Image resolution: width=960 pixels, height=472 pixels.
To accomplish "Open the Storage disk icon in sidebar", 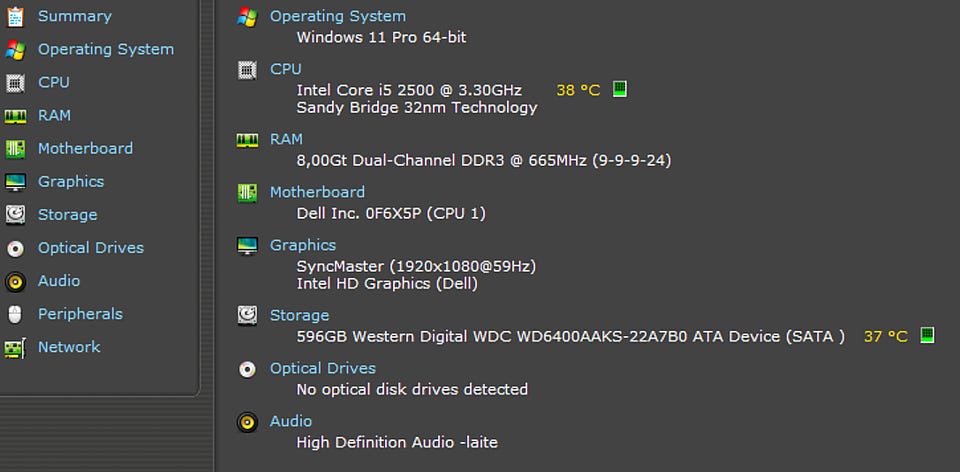I will tap(15, 215).
